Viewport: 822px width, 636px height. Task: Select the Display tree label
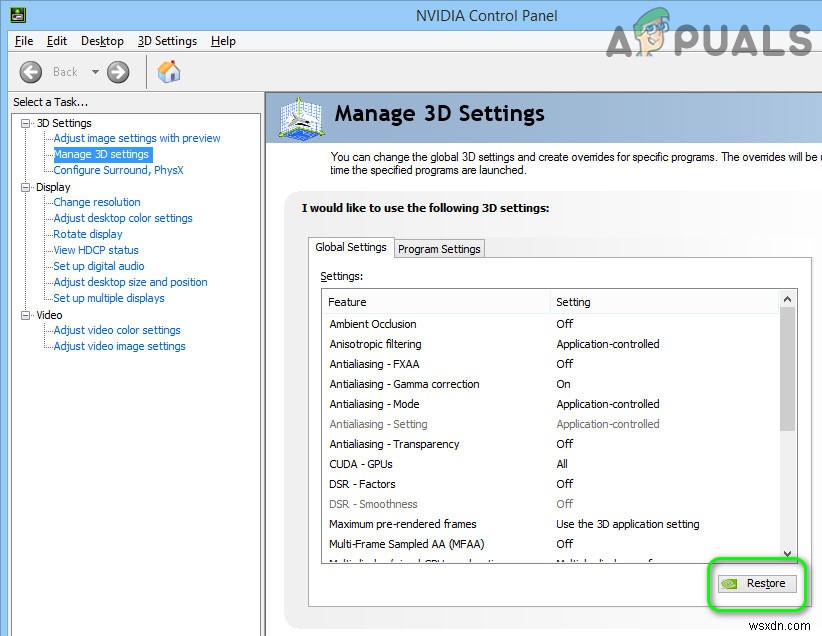pos(53,187)
